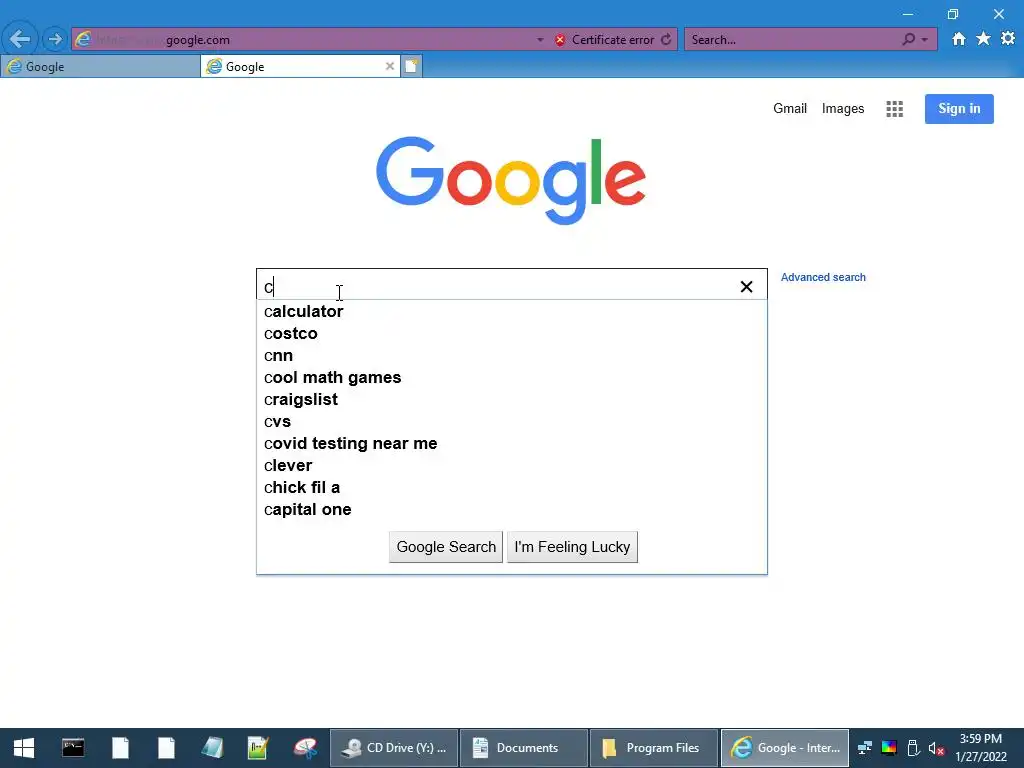
Task: Click the Google logo
Action: click(511, 180)
